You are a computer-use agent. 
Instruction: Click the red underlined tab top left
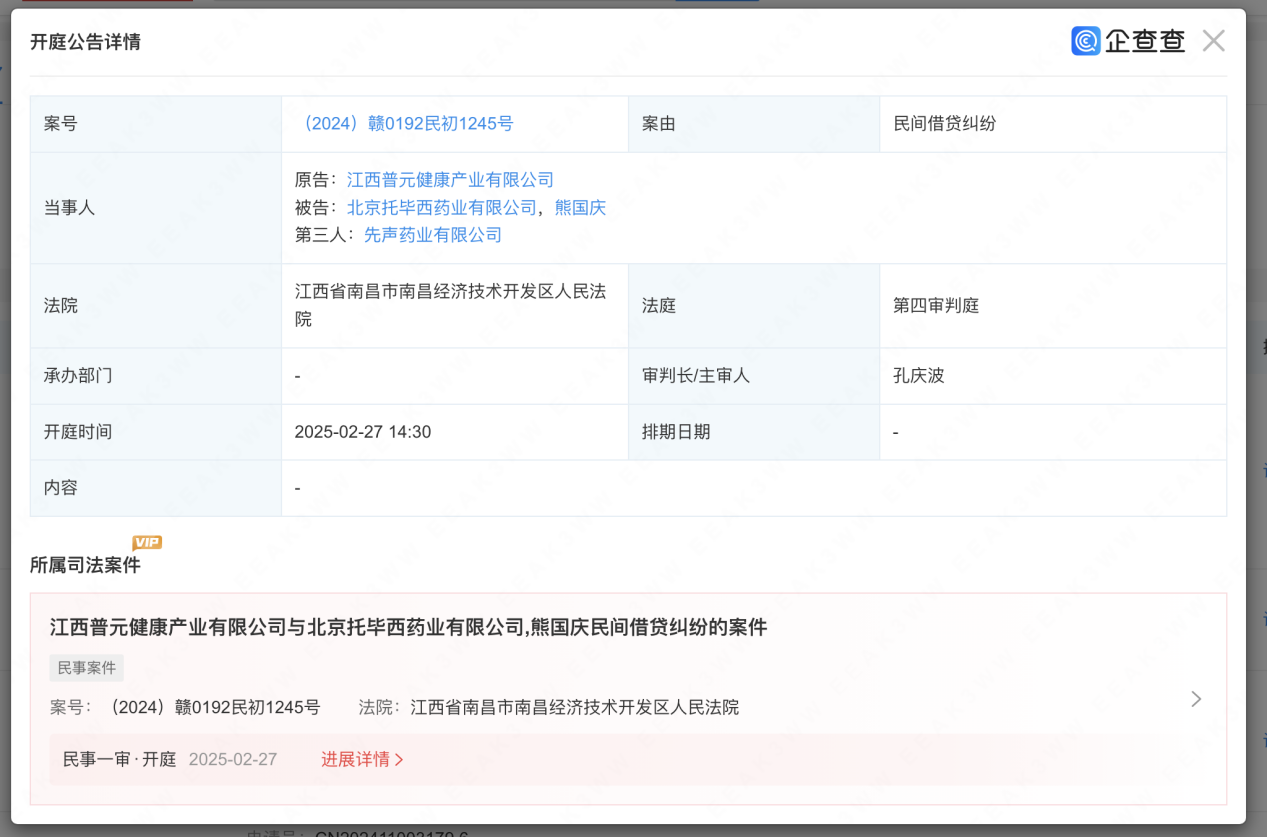pos(107,4)
